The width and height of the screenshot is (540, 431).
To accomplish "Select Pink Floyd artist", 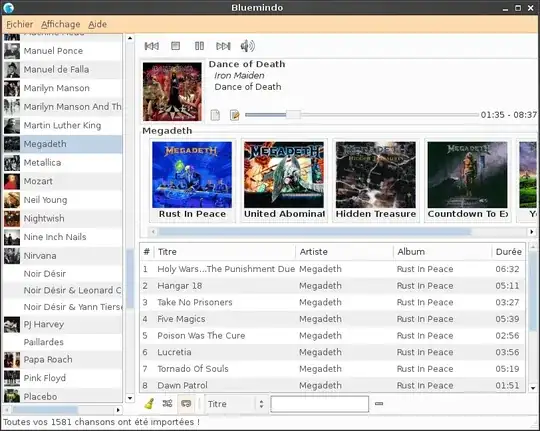I will coord(63,378).
